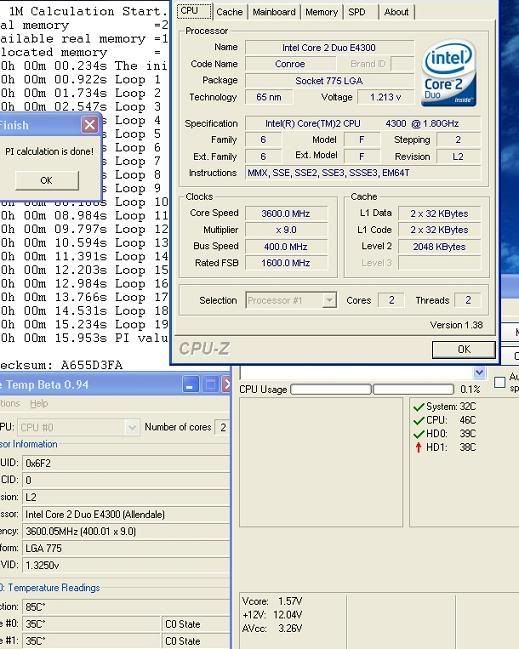Click the Core Speed 3600.0 MHz field
Image resolution: width=519 pixels, height=649 pixels.
(x=286, y=214)
